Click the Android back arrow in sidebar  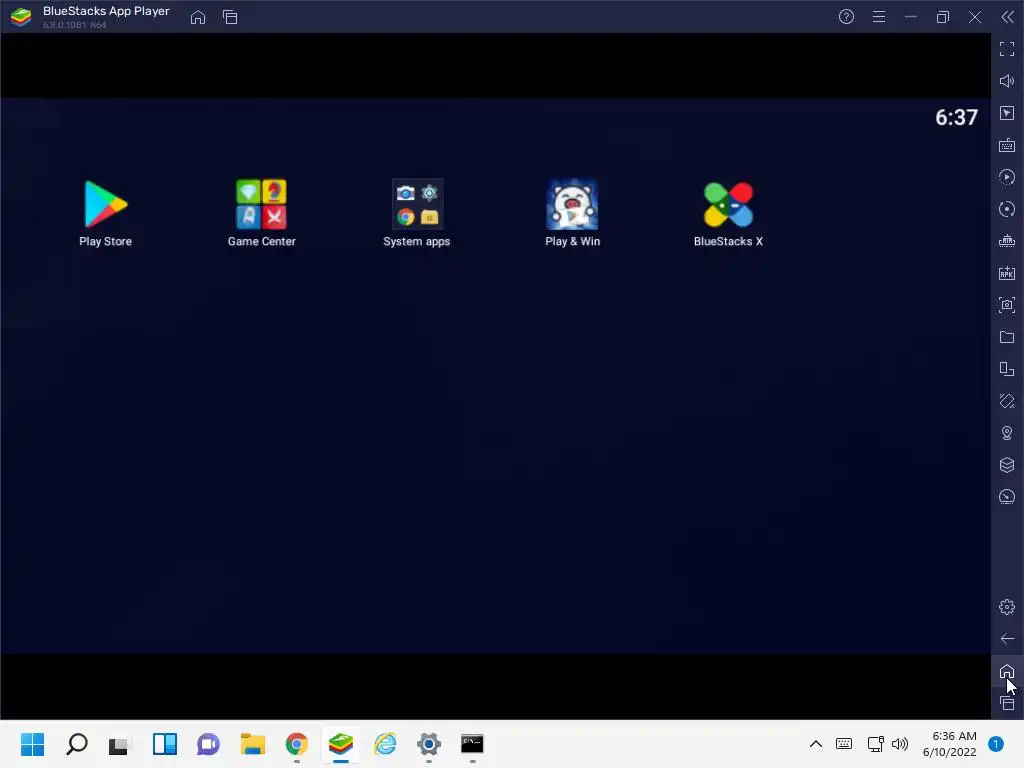coord(1007,639)
